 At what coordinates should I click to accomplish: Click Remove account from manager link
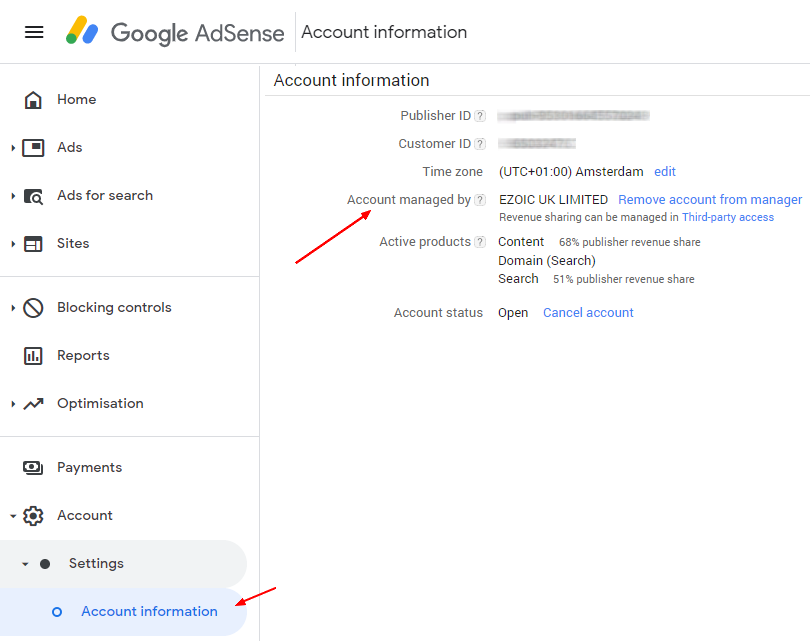(x=710, y=200)
